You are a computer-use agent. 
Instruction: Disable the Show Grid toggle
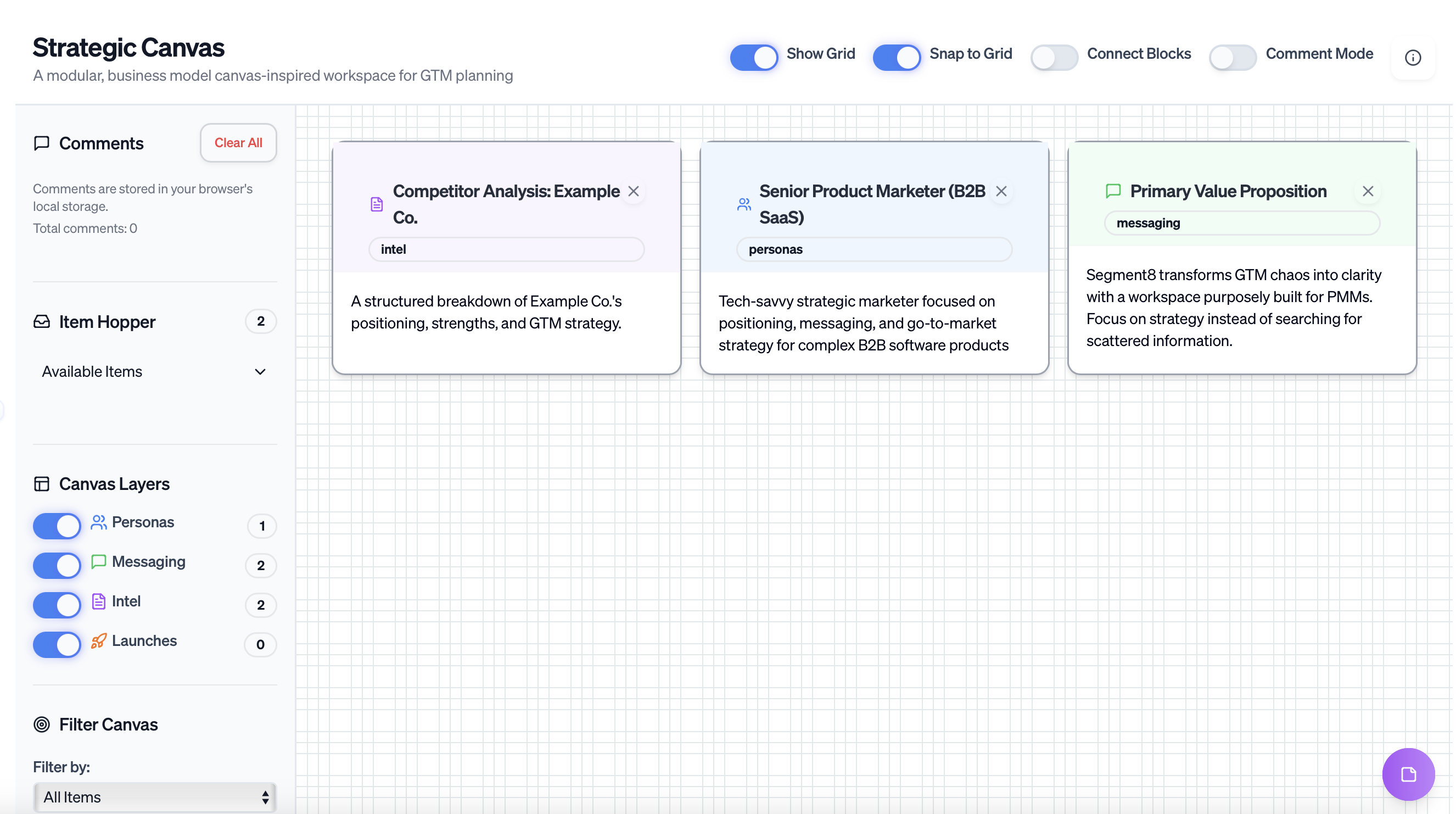[x=753, y=57]
